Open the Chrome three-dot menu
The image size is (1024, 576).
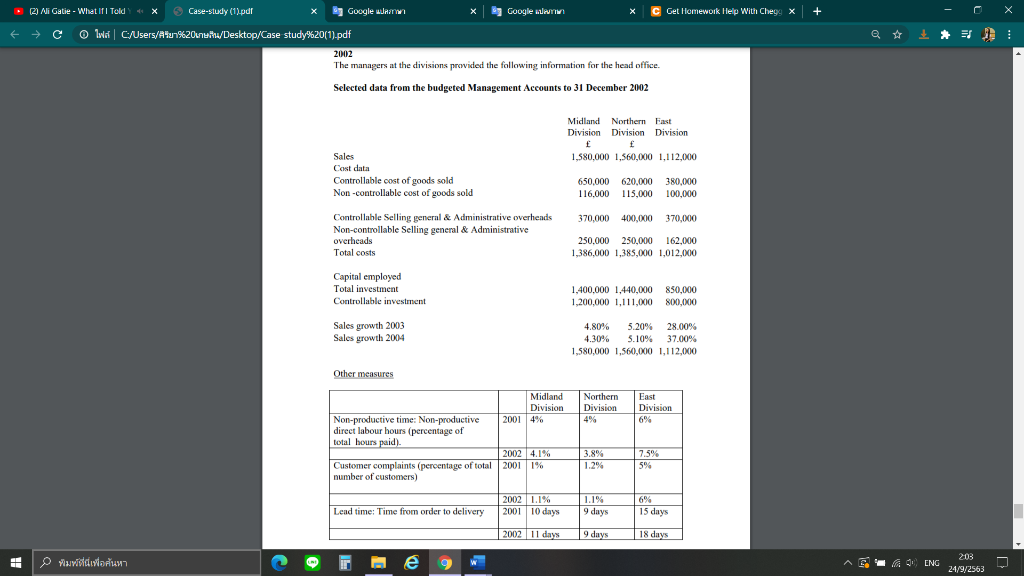click(1009, 33)
